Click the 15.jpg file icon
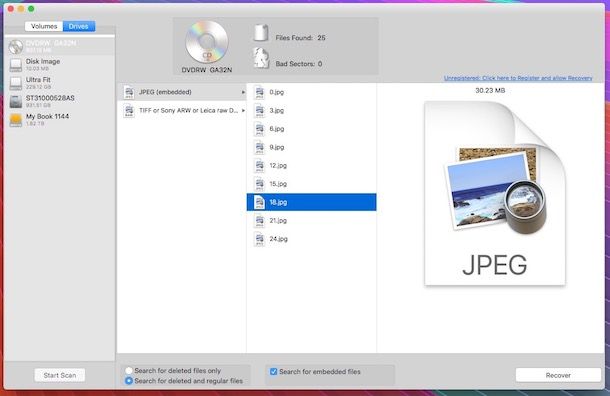610x396 pixels. click(259, 184)
